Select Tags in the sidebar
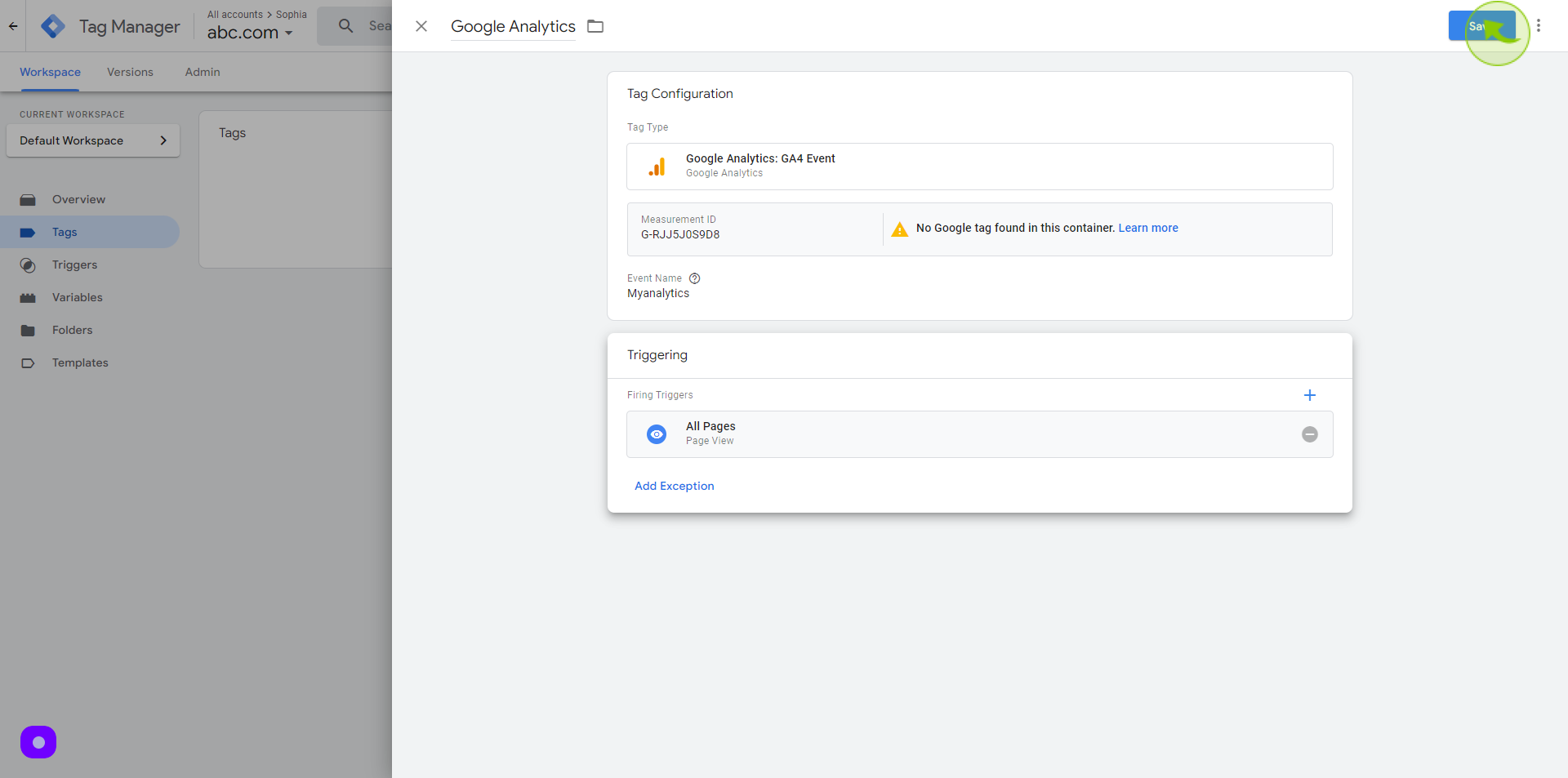The width and height of the screenshot is (1568, 778). [90, 232]
